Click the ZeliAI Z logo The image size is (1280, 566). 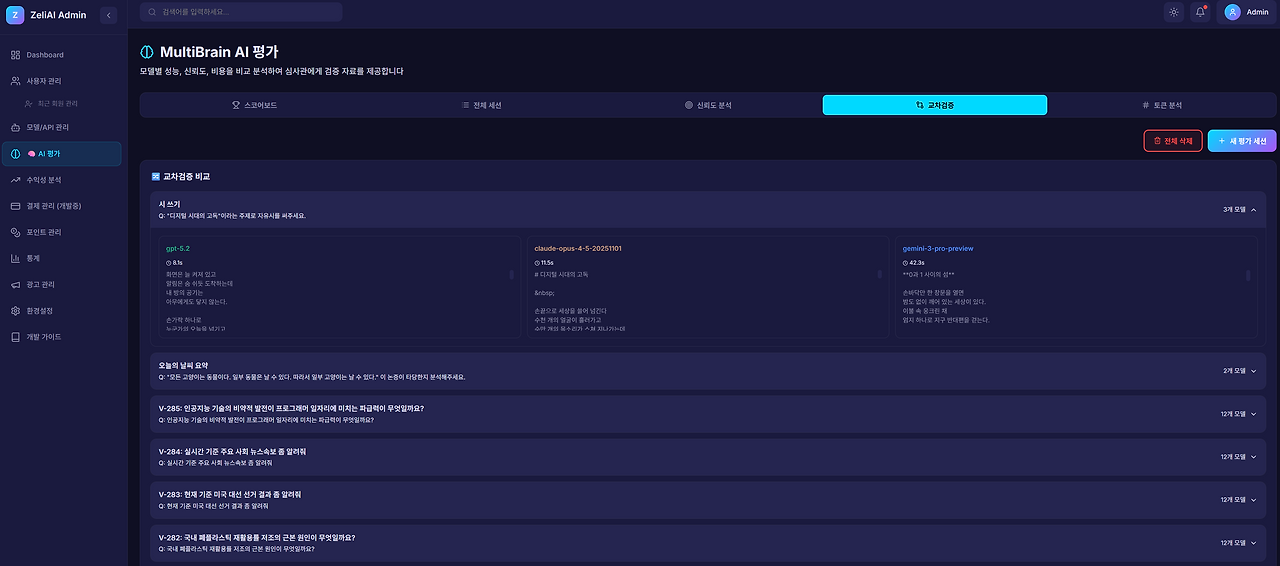tap(14, 14)
